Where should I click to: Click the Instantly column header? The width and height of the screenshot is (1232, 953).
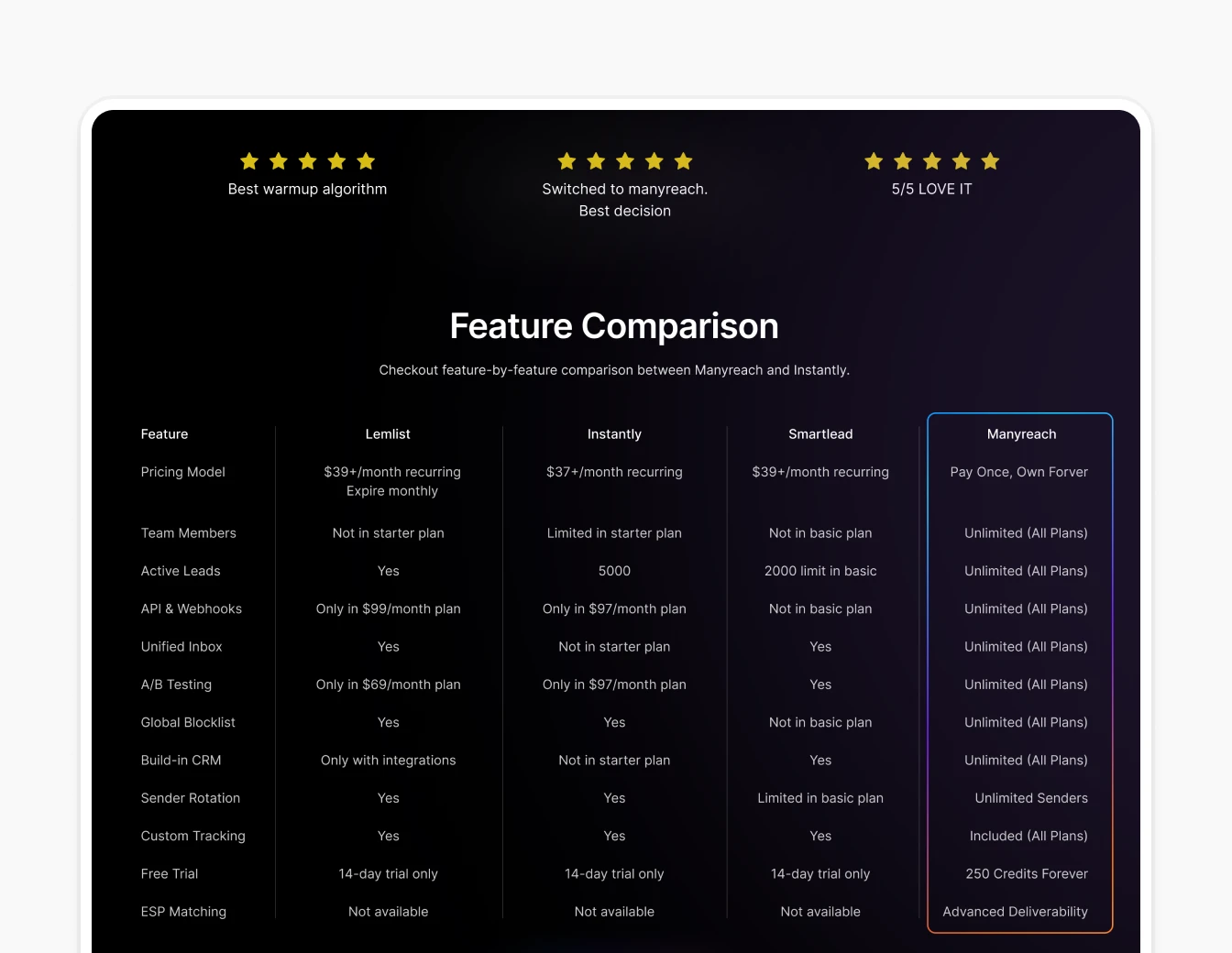pyautogui.click(x=614, y=433)
